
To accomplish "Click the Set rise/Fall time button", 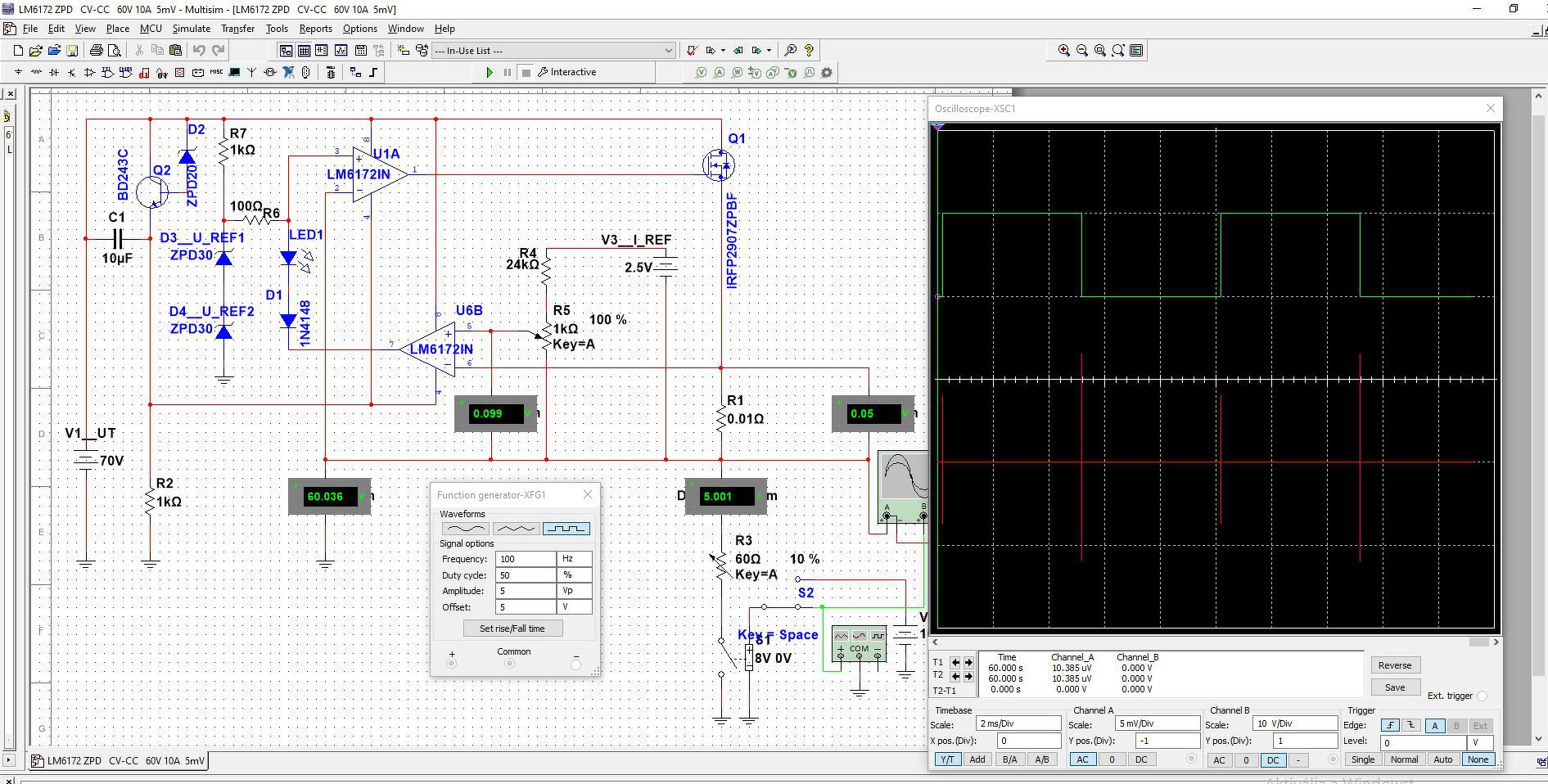I will click(x=512, y=629).
